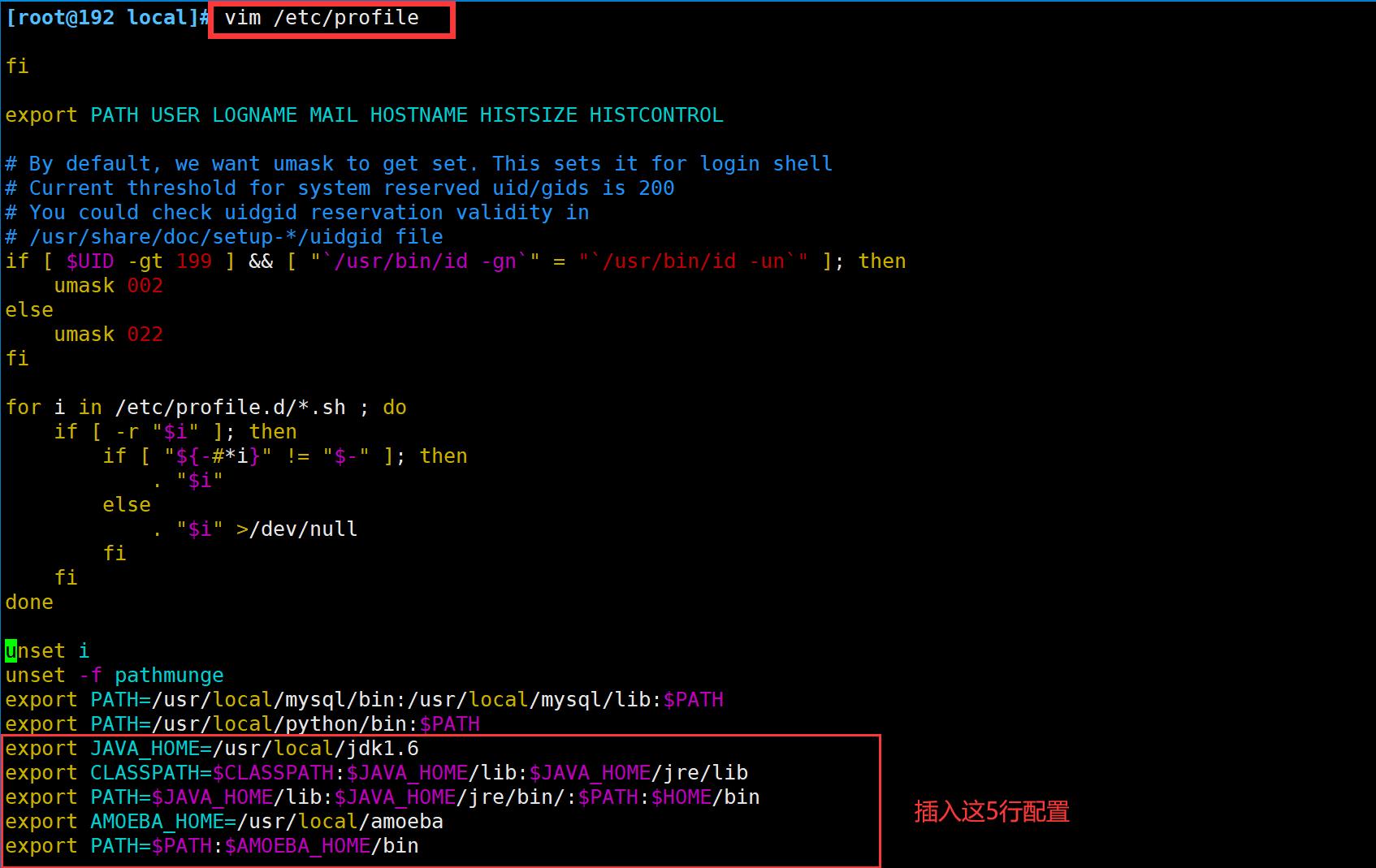Click the '[root@192 local]#' shell prompt

pos(107,18)
